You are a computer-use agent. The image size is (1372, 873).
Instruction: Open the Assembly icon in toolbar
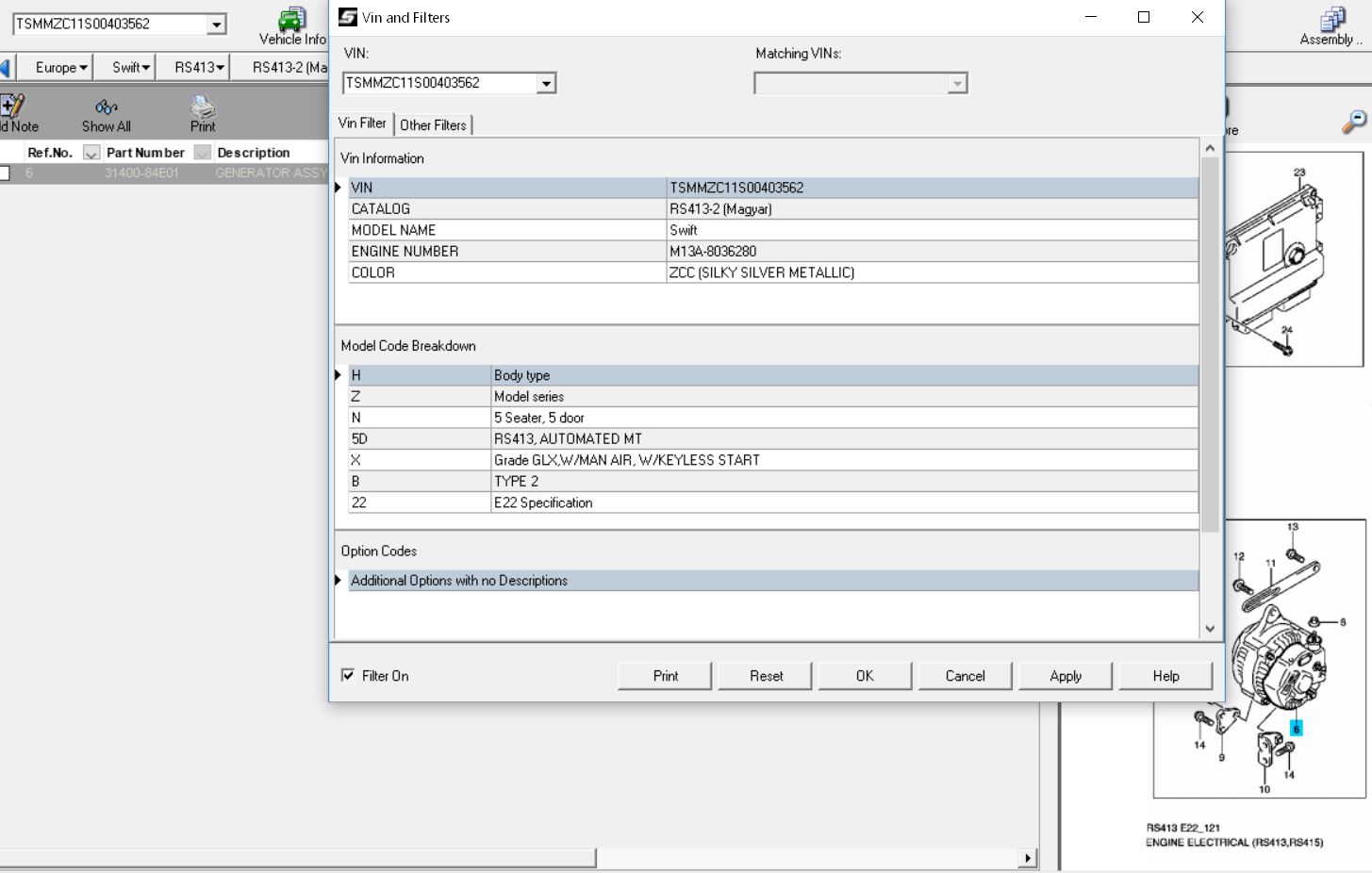(x=1332, y=20)
